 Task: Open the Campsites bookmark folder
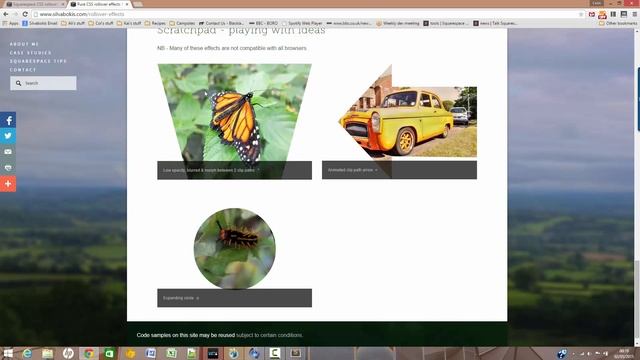pos(182,23)
